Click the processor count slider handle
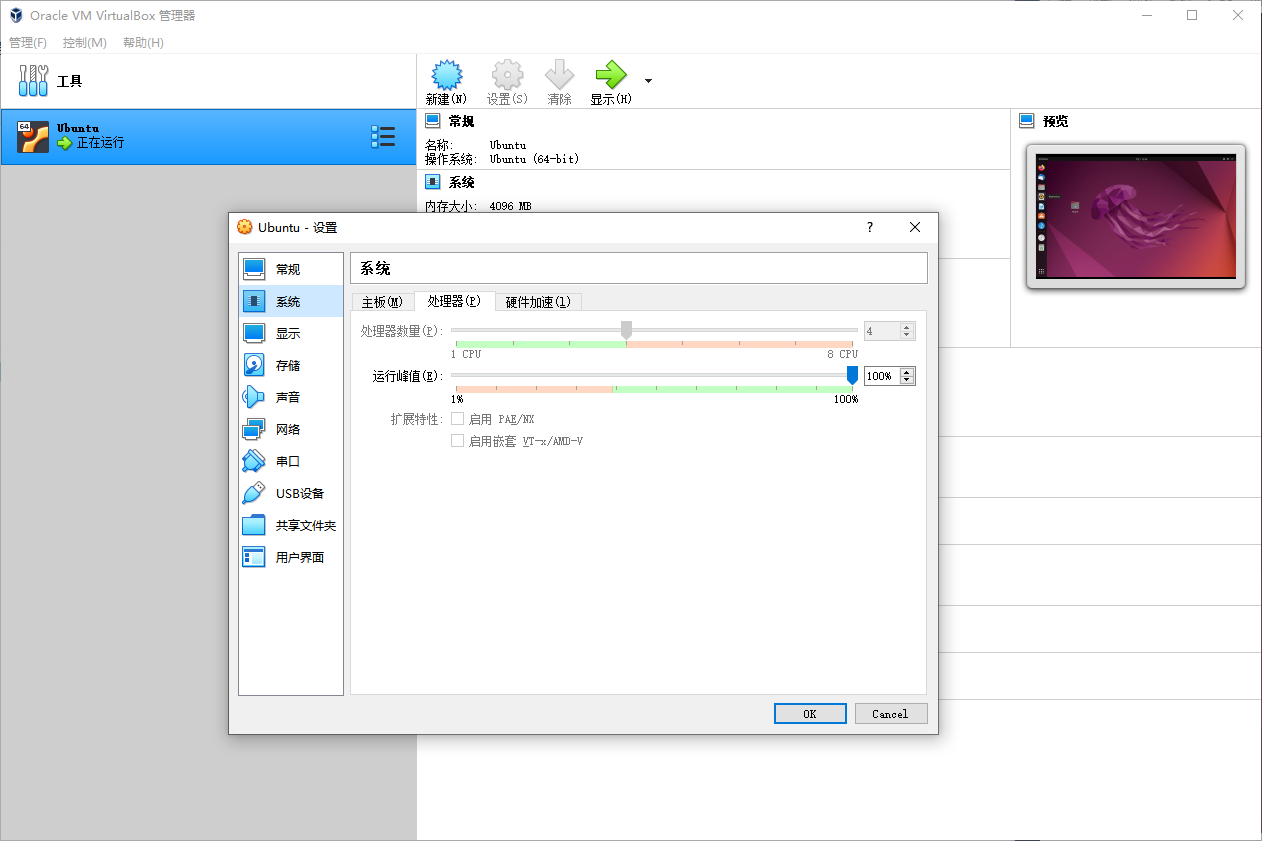The image size is (1262, 841). point(626,330)
